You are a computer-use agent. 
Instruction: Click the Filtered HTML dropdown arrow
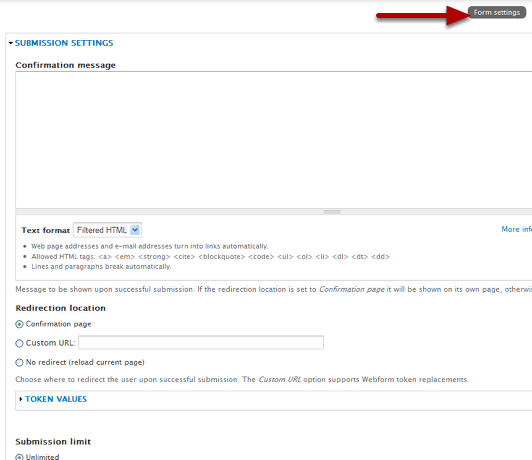pos(135,230)
